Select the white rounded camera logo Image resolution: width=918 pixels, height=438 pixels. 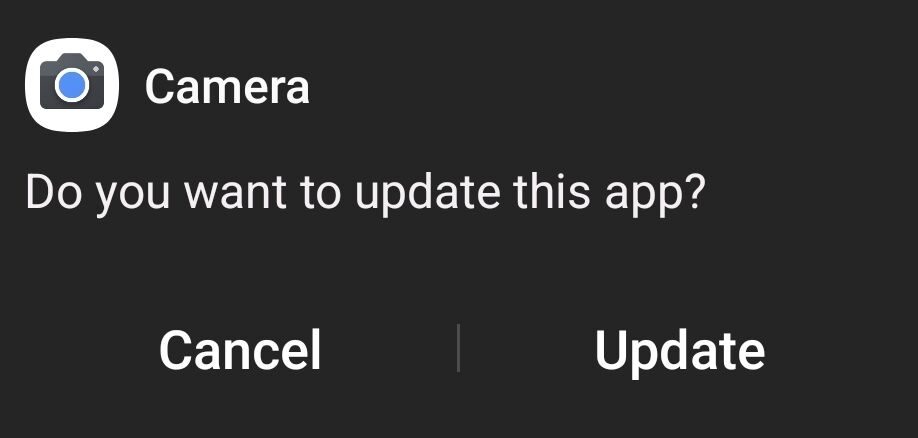(x=72, y=85)
